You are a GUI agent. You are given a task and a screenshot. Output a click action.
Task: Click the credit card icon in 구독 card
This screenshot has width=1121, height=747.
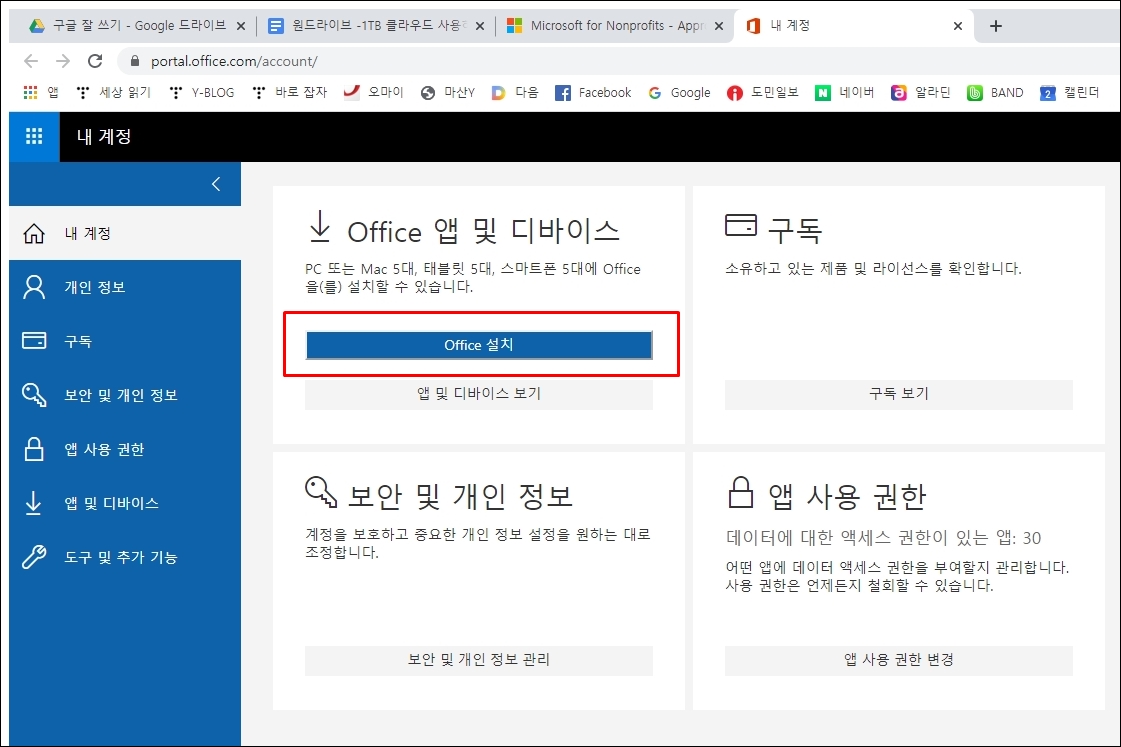(x=741, y=225)
